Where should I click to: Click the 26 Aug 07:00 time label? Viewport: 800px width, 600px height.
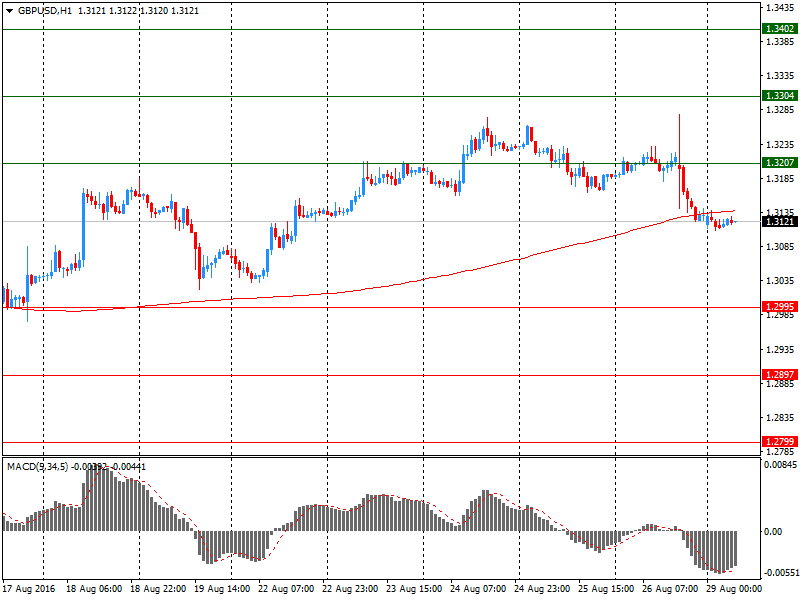(x=670, y=589)
